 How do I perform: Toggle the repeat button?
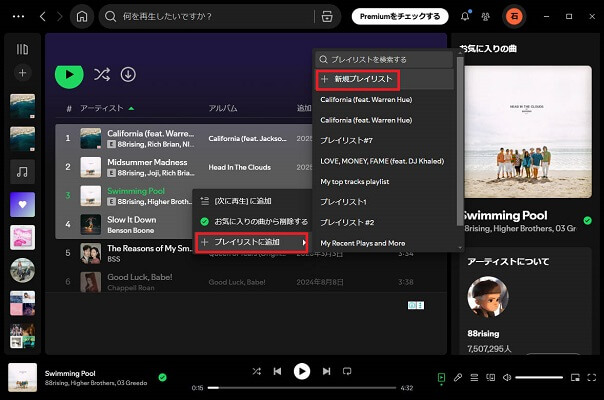pyautogui.click(x=347, y=371)
